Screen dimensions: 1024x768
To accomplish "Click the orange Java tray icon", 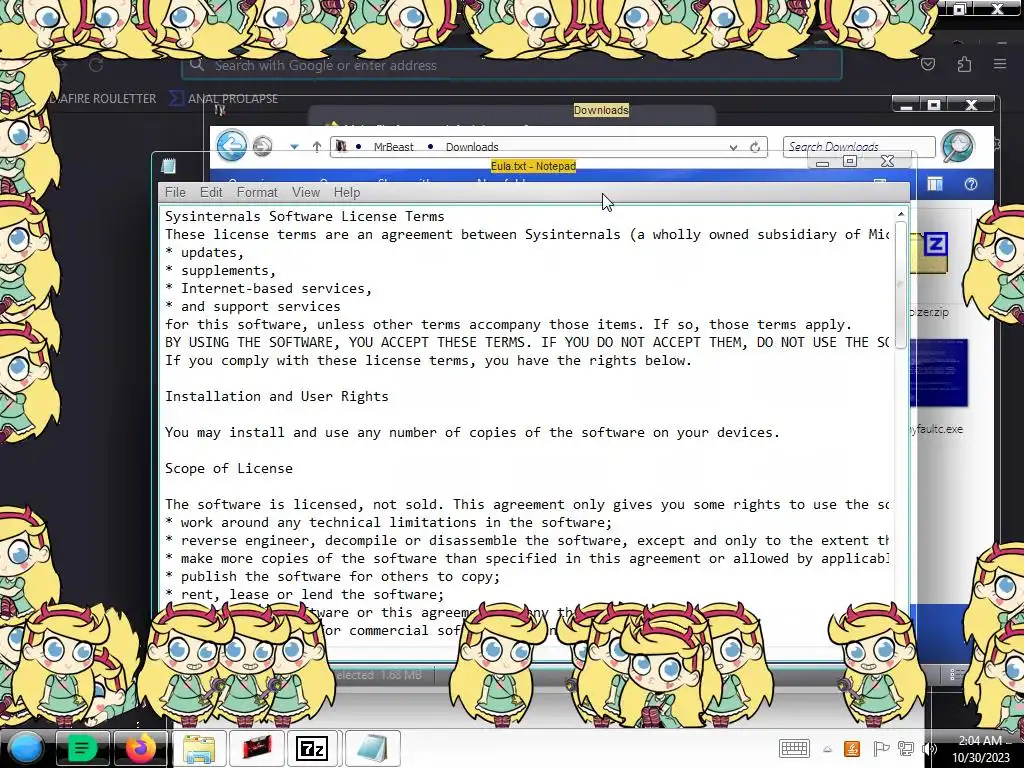I will tap(852, 749).
